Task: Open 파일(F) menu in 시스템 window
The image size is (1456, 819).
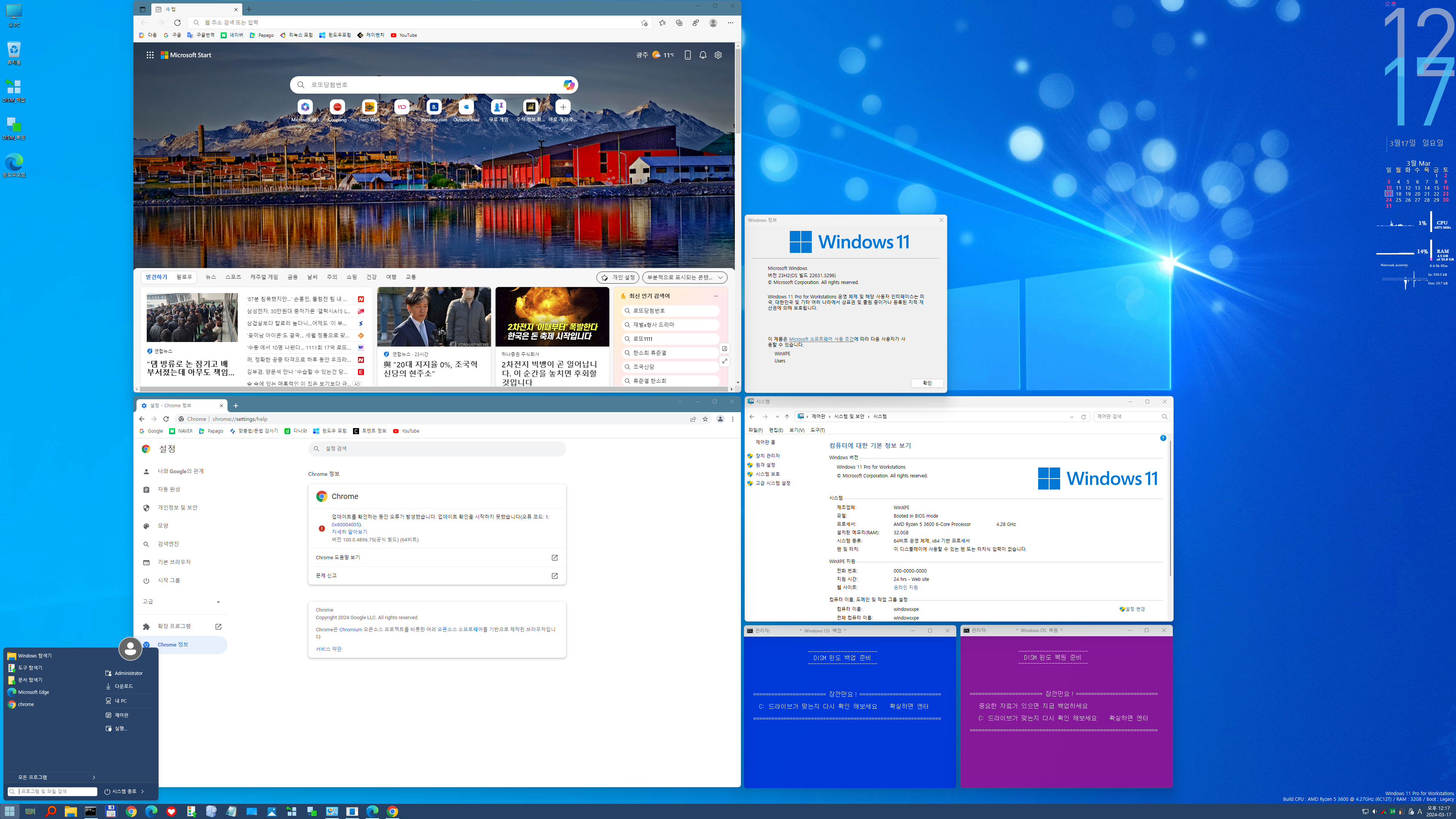Action: [x=755, y=430]
